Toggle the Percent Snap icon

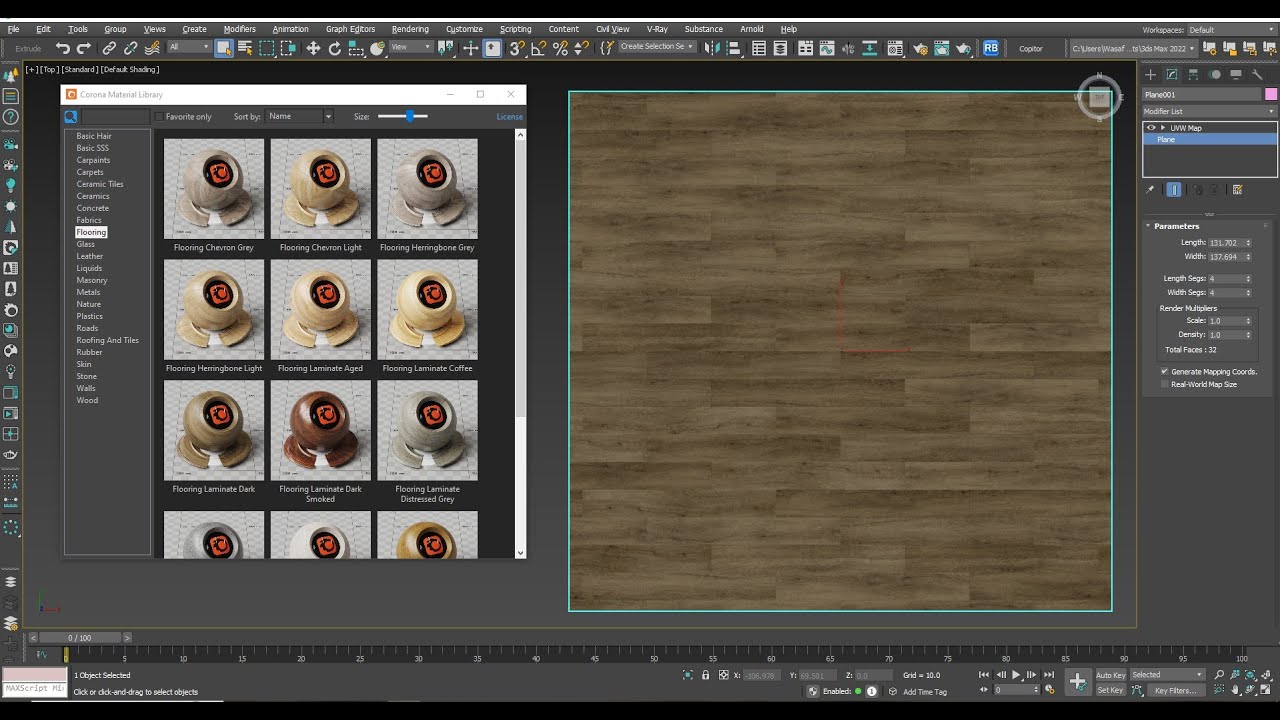pos(560,48)
